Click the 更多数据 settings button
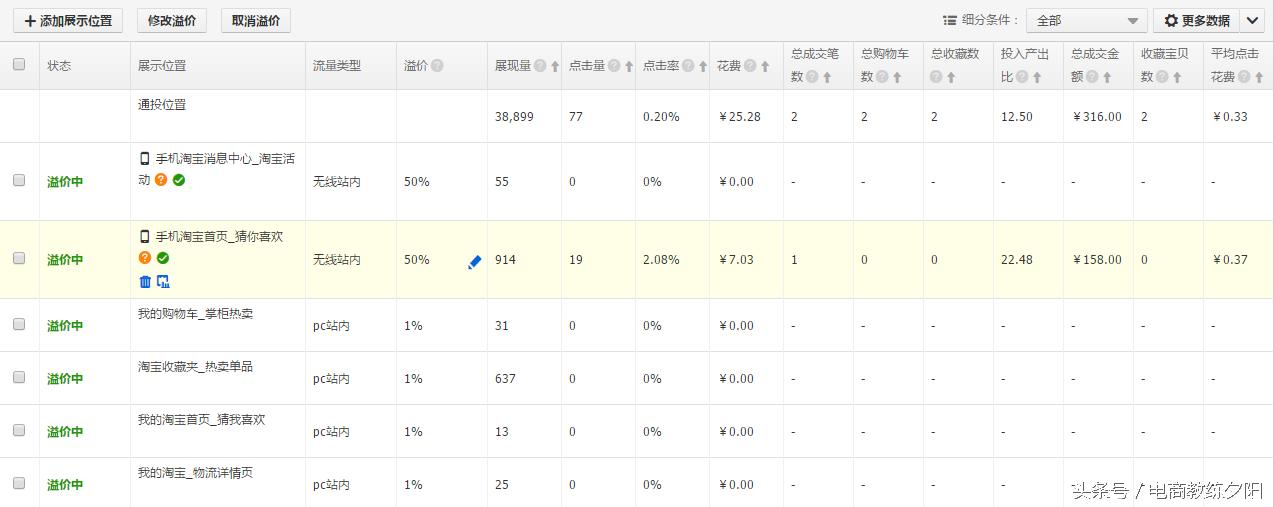Screen dimensions: 1274x507 1196,20
